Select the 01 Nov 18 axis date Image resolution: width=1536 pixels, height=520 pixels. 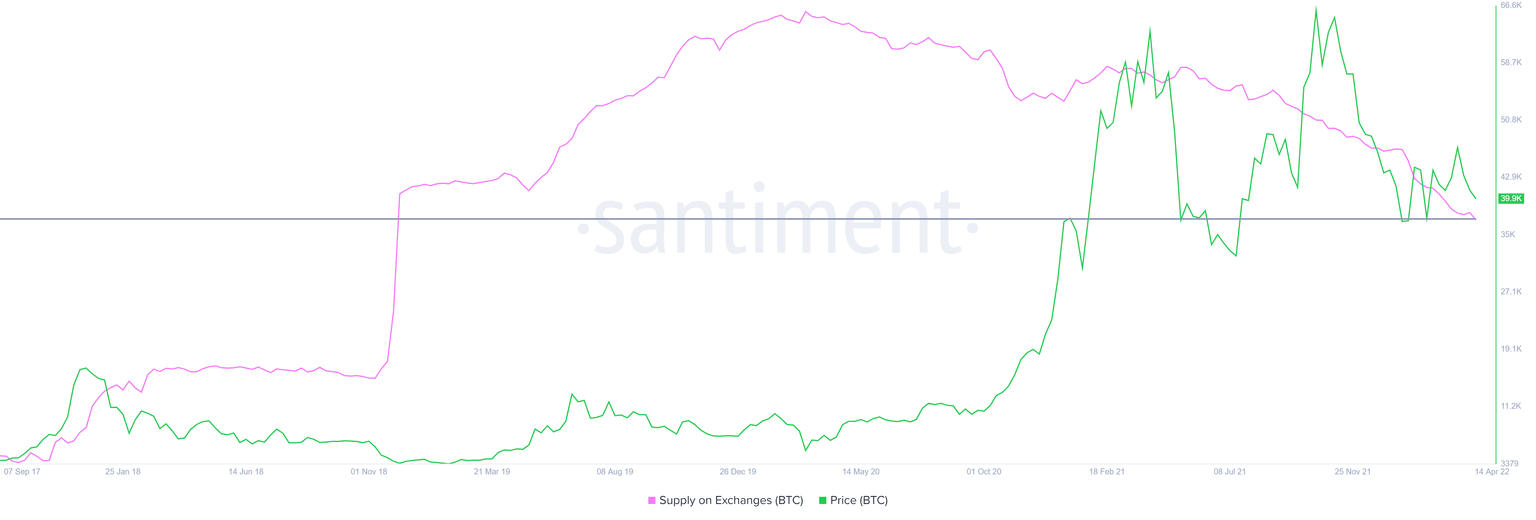click(368, 471)
